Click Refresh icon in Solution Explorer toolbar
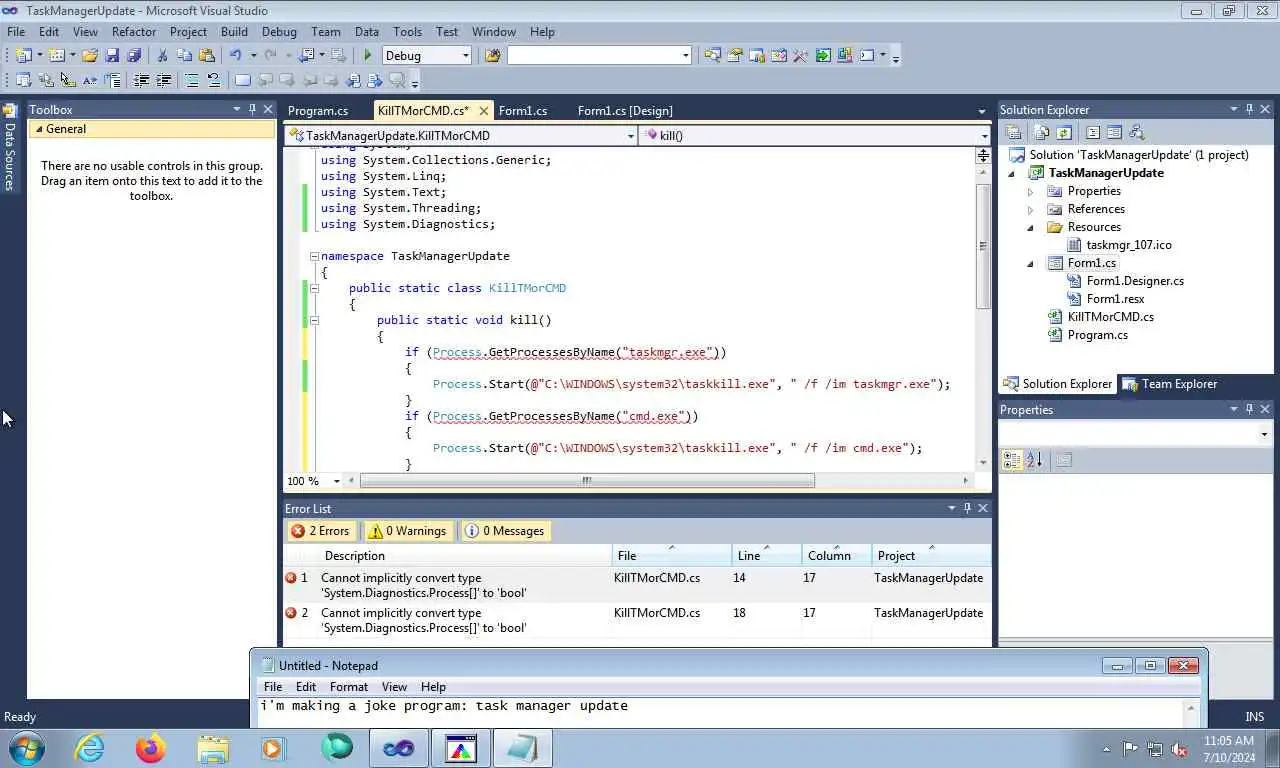1280x768 pixels. tap(1064, 133)
